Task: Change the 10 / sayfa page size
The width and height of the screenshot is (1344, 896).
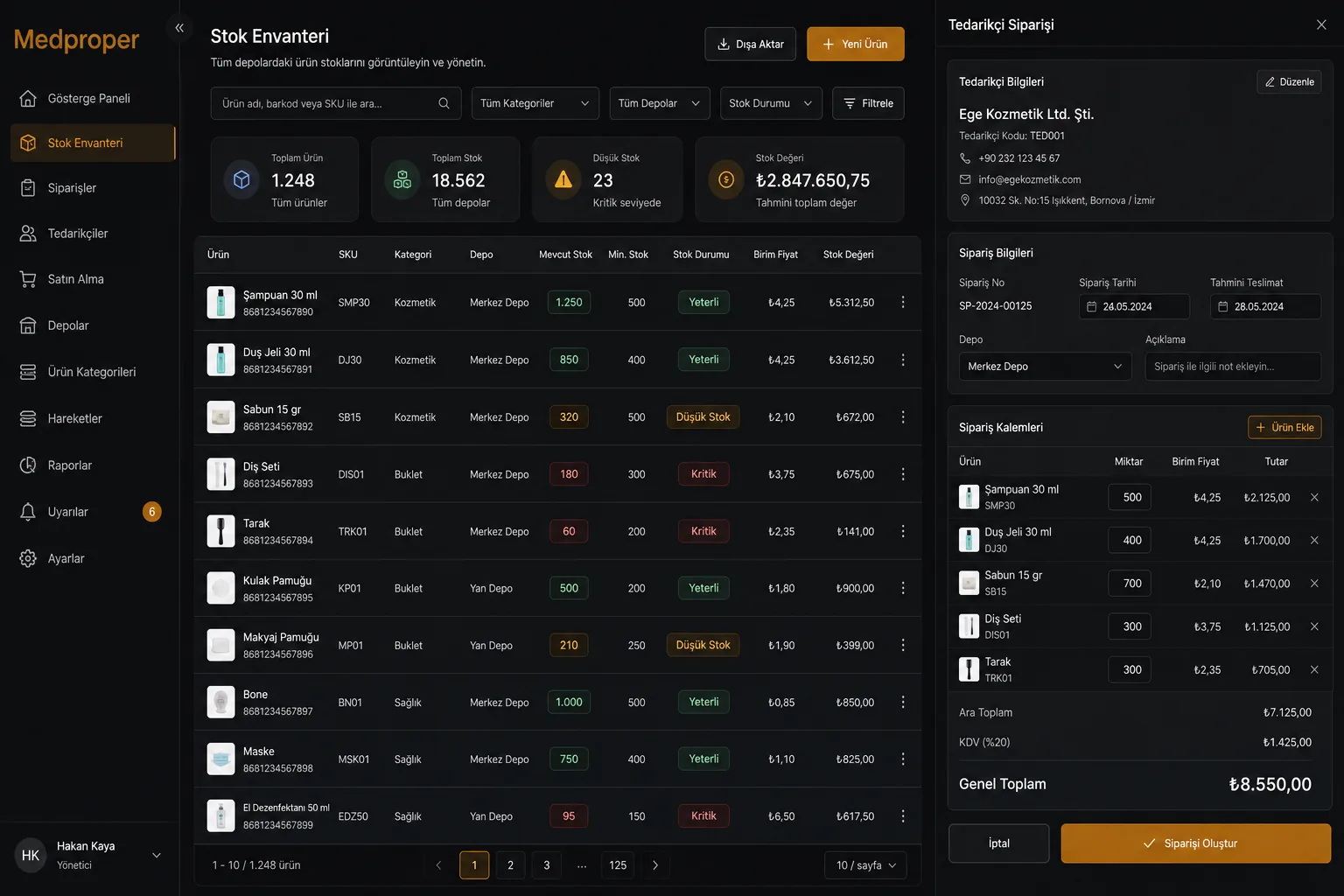Action: point(865,865)
